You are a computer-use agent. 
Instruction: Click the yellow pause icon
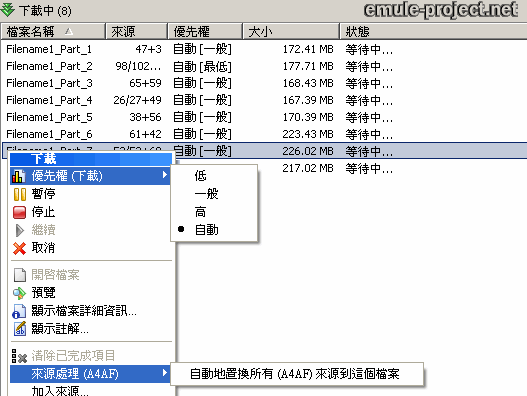click(x=19, y=194)
